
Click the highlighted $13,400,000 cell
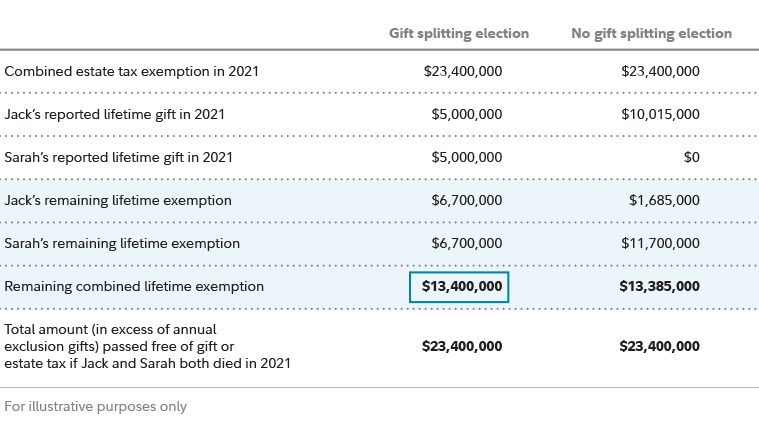[460, 286]
